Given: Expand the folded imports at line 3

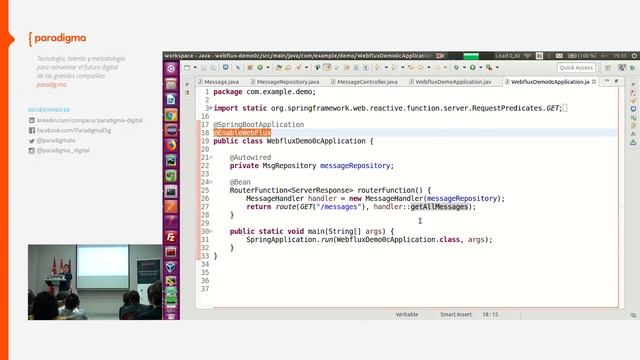Looking at the screenshot, I should tap(211, 108).
